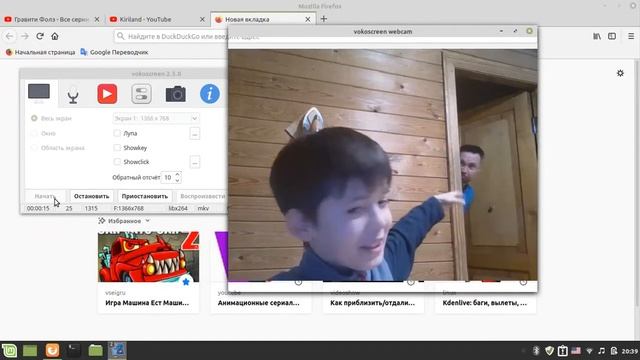This screenshot has width=640, height=360.
Task: Open the Bluetooth tray icon
Action: pyautogui.click(x=536, y=351)
